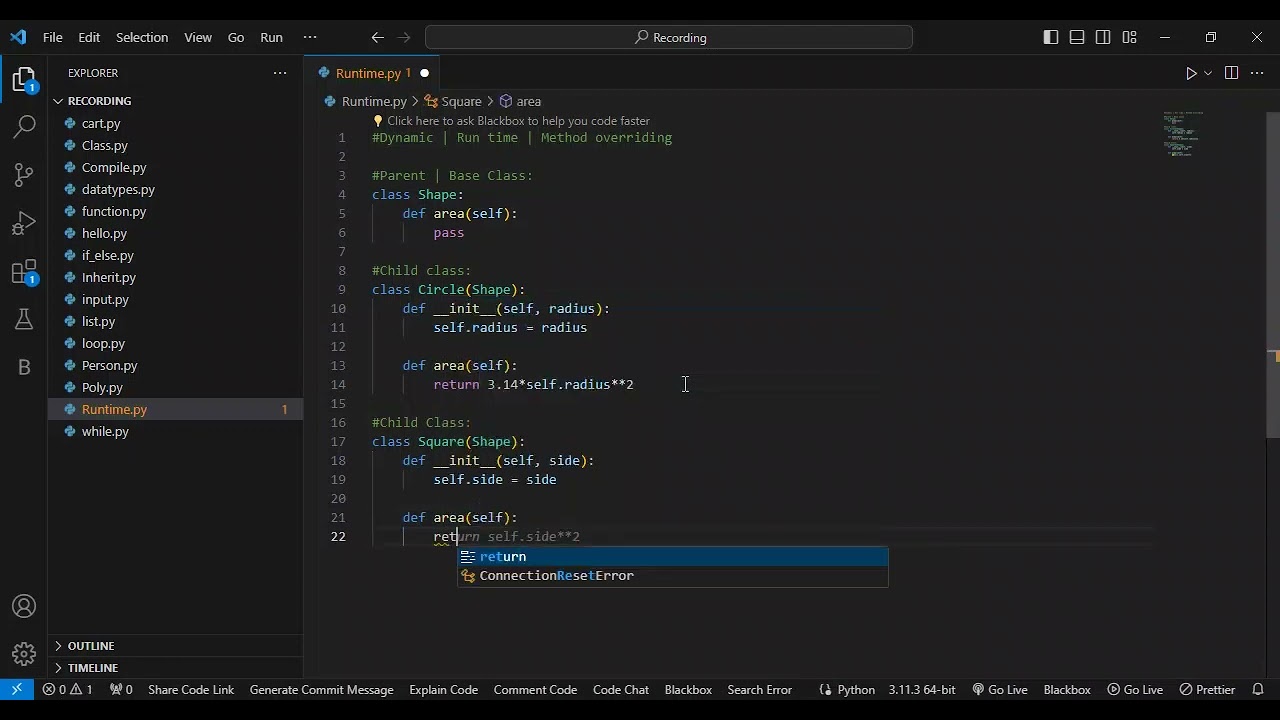This screenshot has height=720, width=1280.
Task: Open Explorer Views and More Actions ellipsis
Action: click(x=280, y=73)
